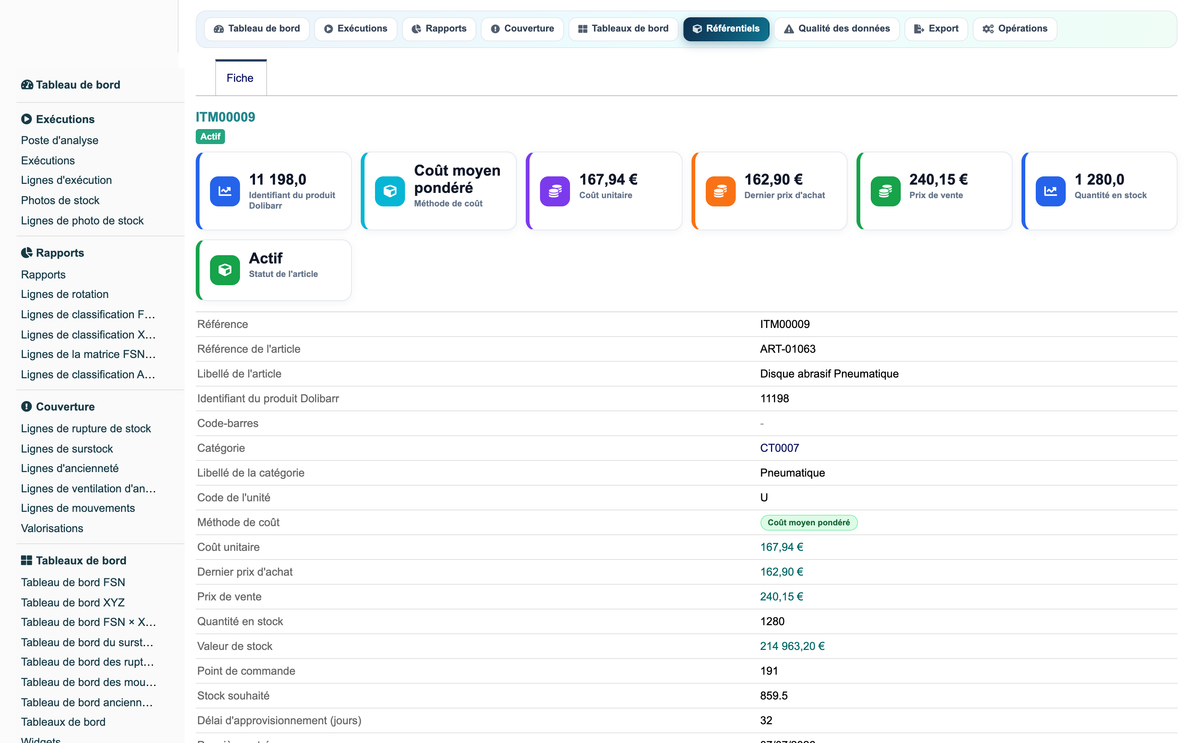This screenshot has height=743, width=1200.
Task: Open the sidebar Exécutions sub-link
Action: (48, 161)
